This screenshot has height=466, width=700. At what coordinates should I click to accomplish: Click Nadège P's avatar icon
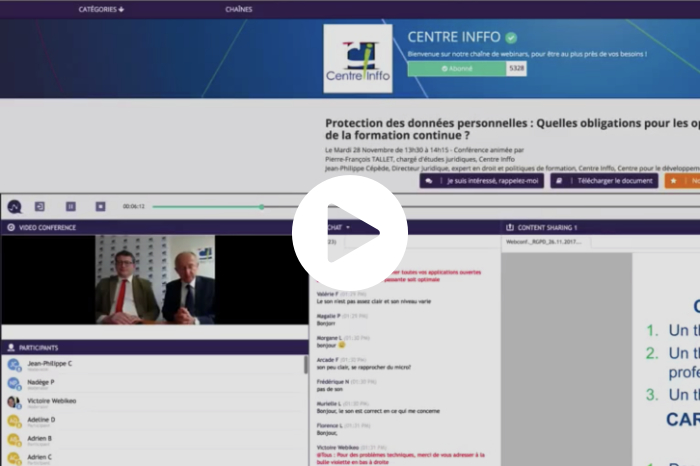pyautogui.click(x=14, y=384)
